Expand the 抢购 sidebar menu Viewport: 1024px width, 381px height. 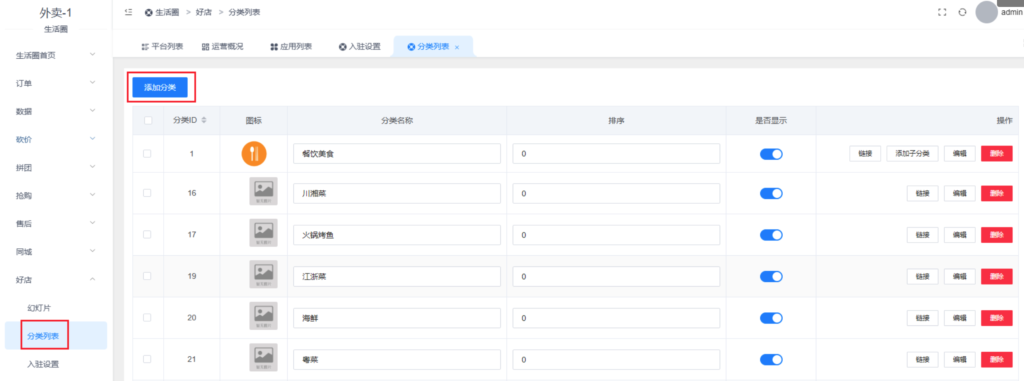coord(56,195)
